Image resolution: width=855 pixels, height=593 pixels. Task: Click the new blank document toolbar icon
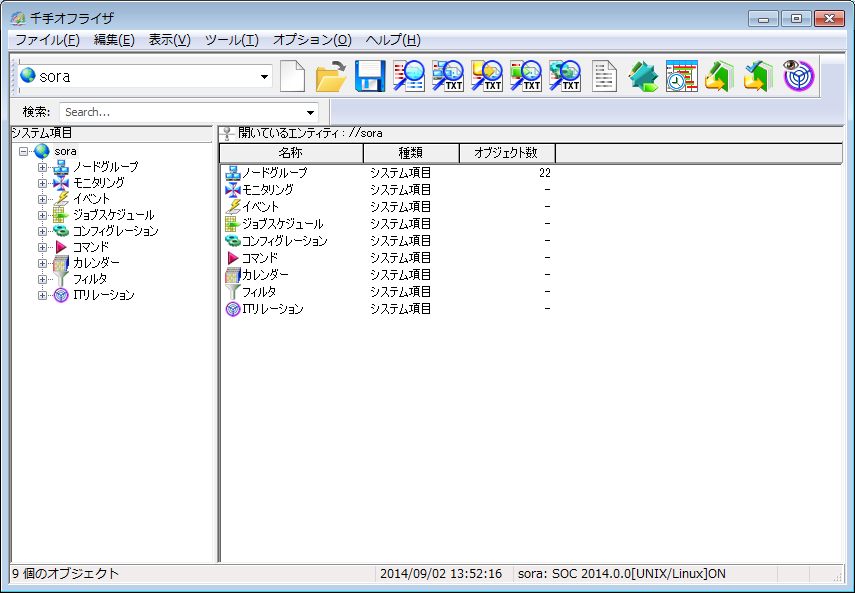pos(292,76)
